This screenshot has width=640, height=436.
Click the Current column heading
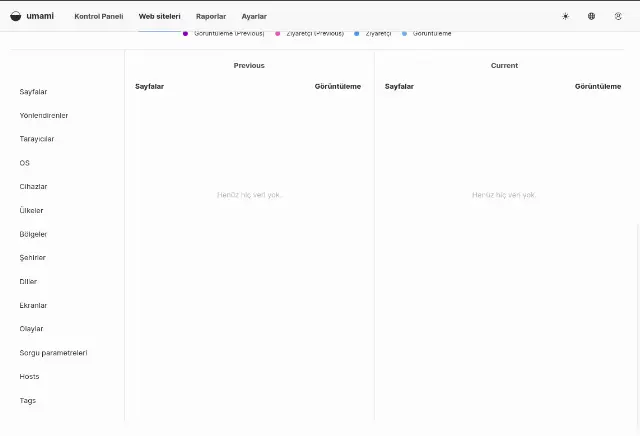coord(504,65)
